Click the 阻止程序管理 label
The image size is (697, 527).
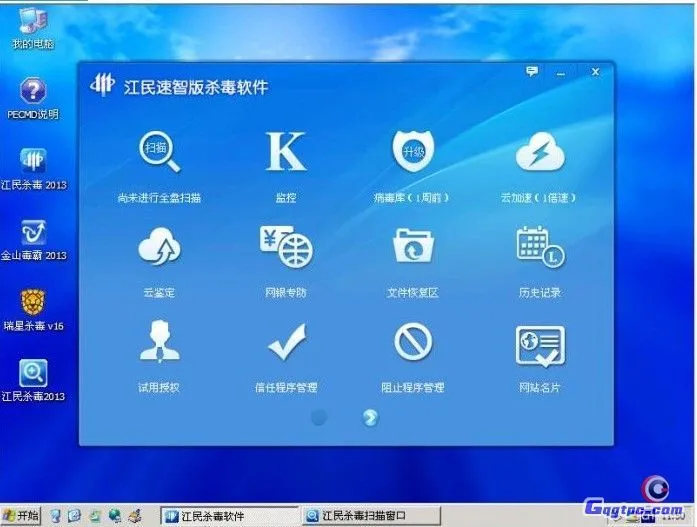[413, 387]
